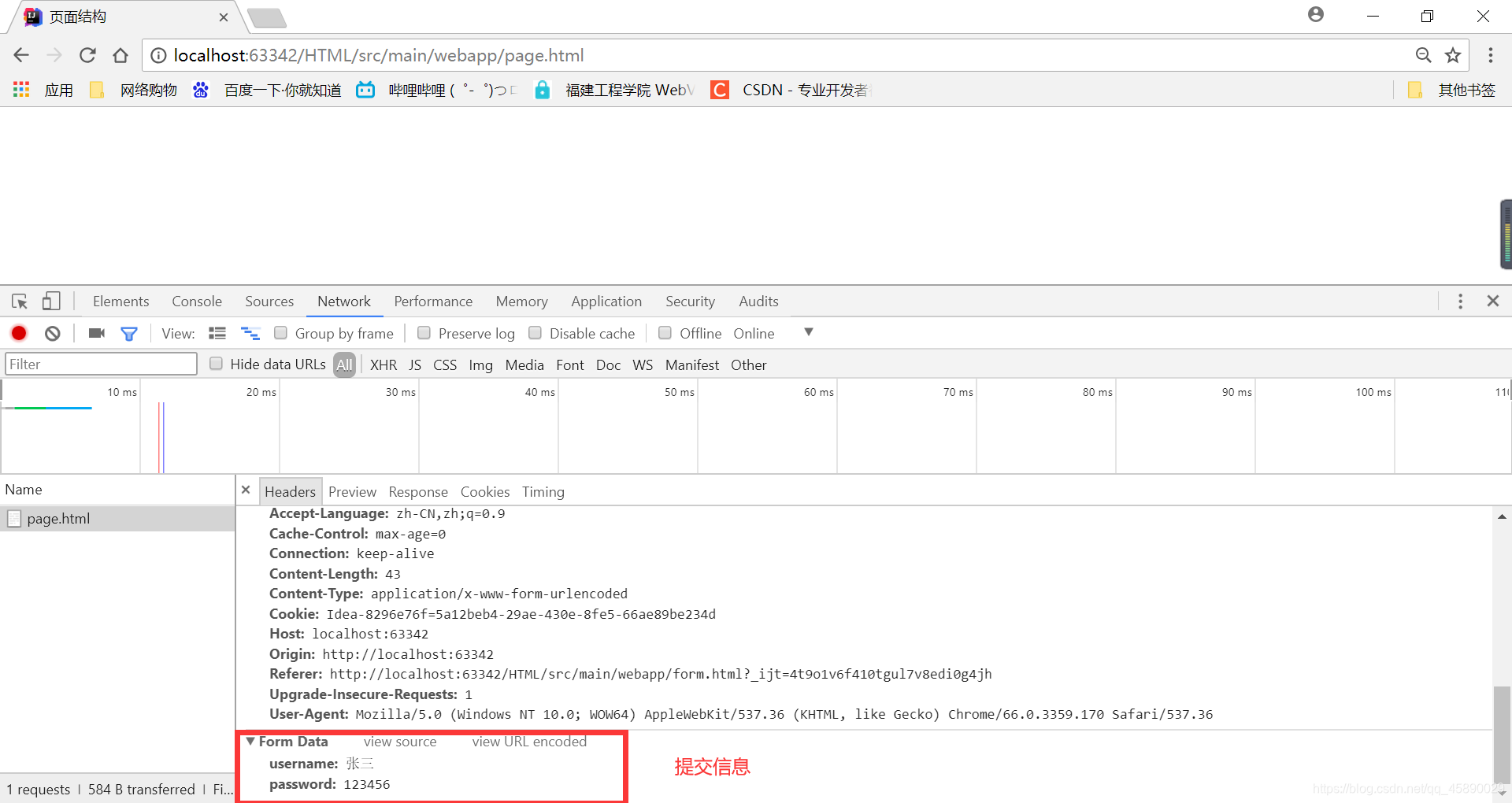Viewport: 1512px width, 803px height.
Task: Click the headers pane vertical scrollbar thumb
Action: point(1502,734)
